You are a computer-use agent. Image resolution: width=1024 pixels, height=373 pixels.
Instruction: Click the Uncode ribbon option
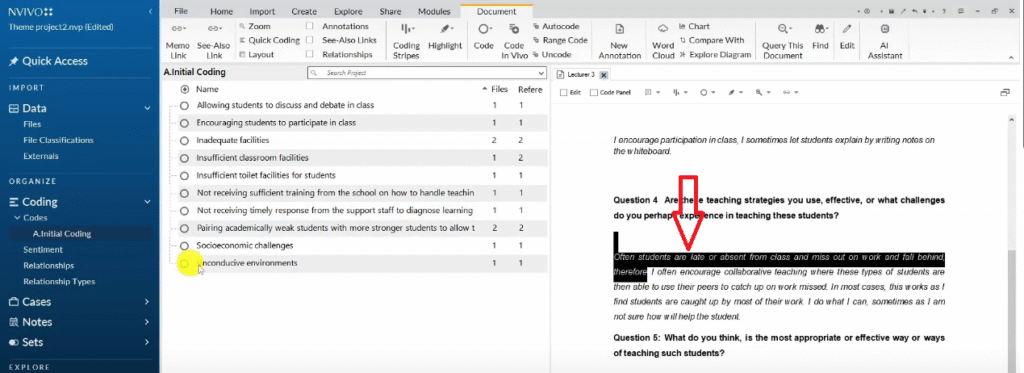552,55
